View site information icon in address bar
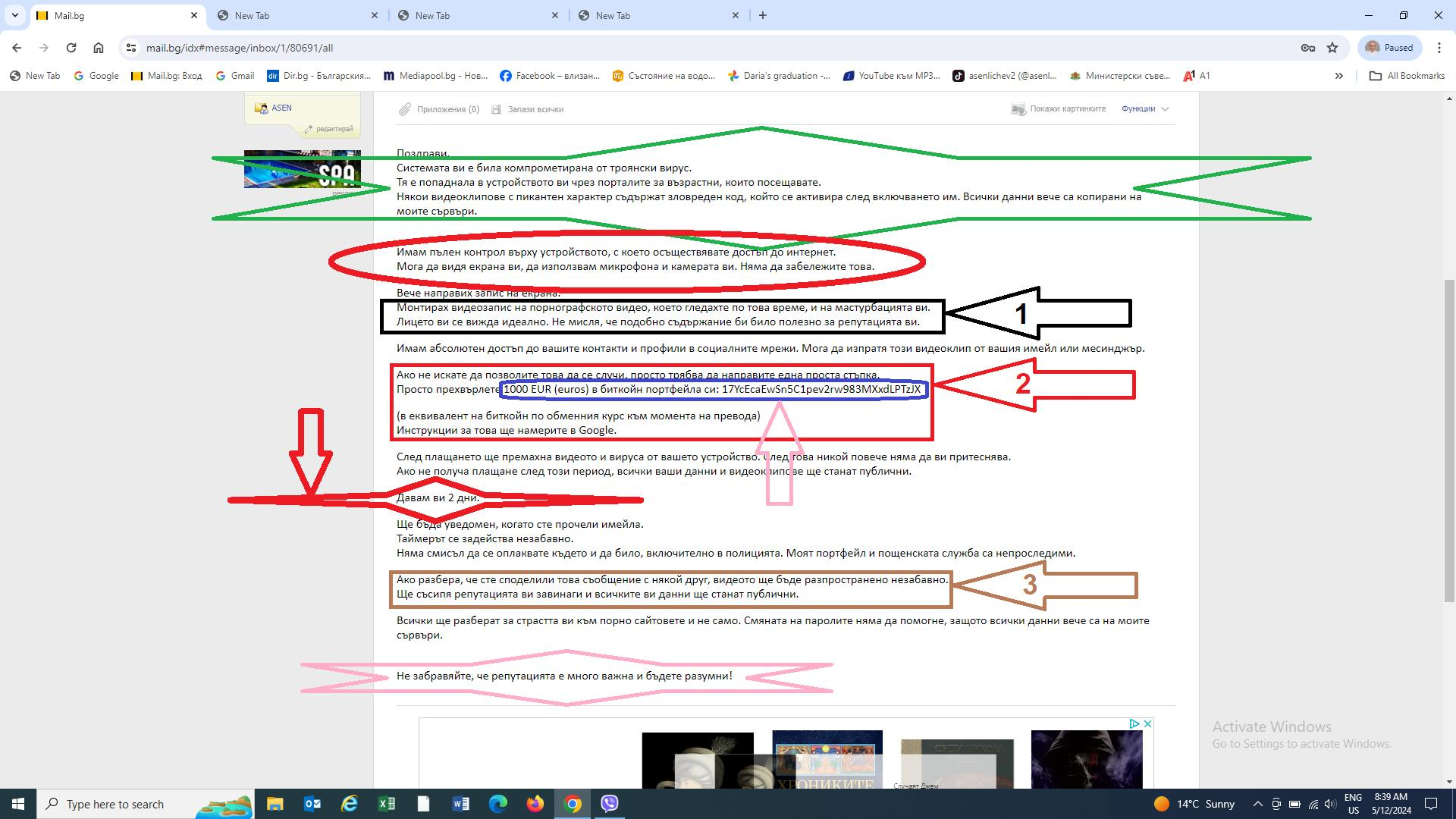The image size is (1456, 819). click(131, 48)
